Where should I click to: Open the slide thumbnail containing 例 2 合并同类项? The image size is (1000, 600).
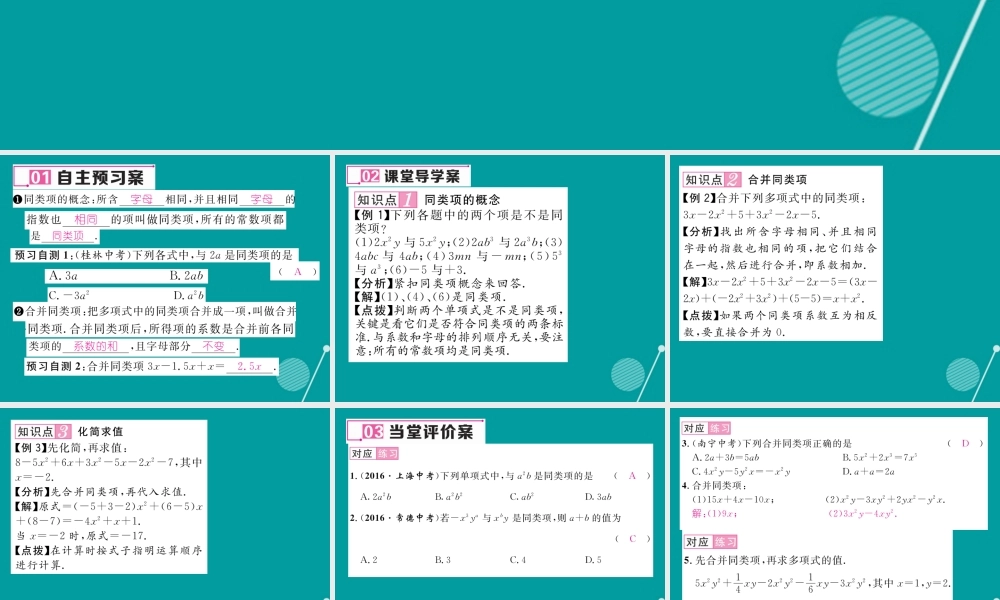834,278
